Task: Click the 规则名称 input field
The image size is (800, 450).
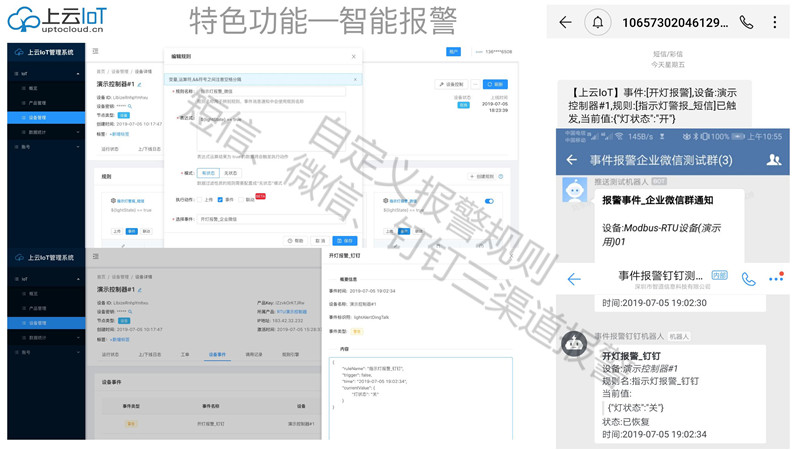Action: (270, 91)
